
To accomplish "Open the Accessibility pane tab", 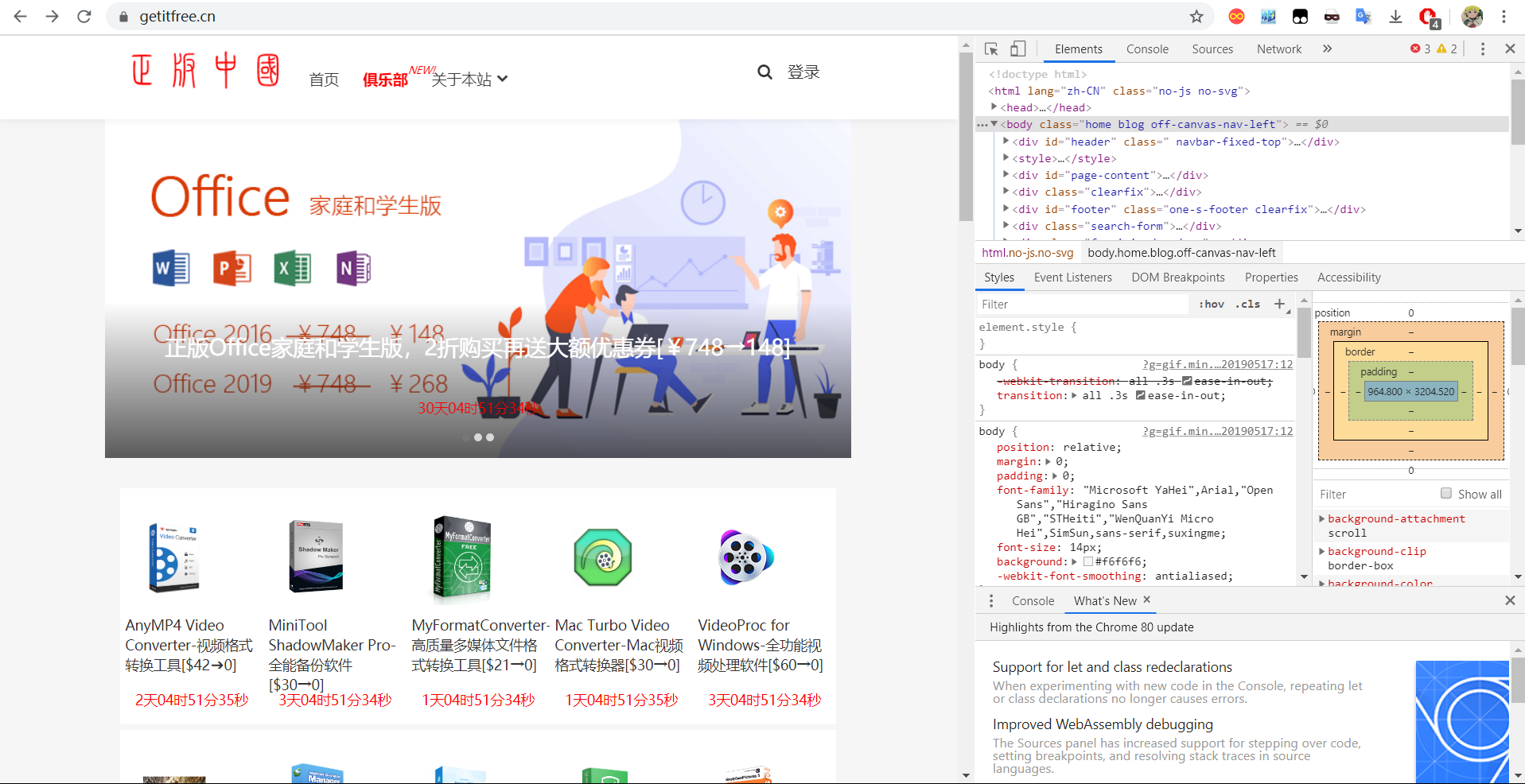I will (x=1349, y=278).
